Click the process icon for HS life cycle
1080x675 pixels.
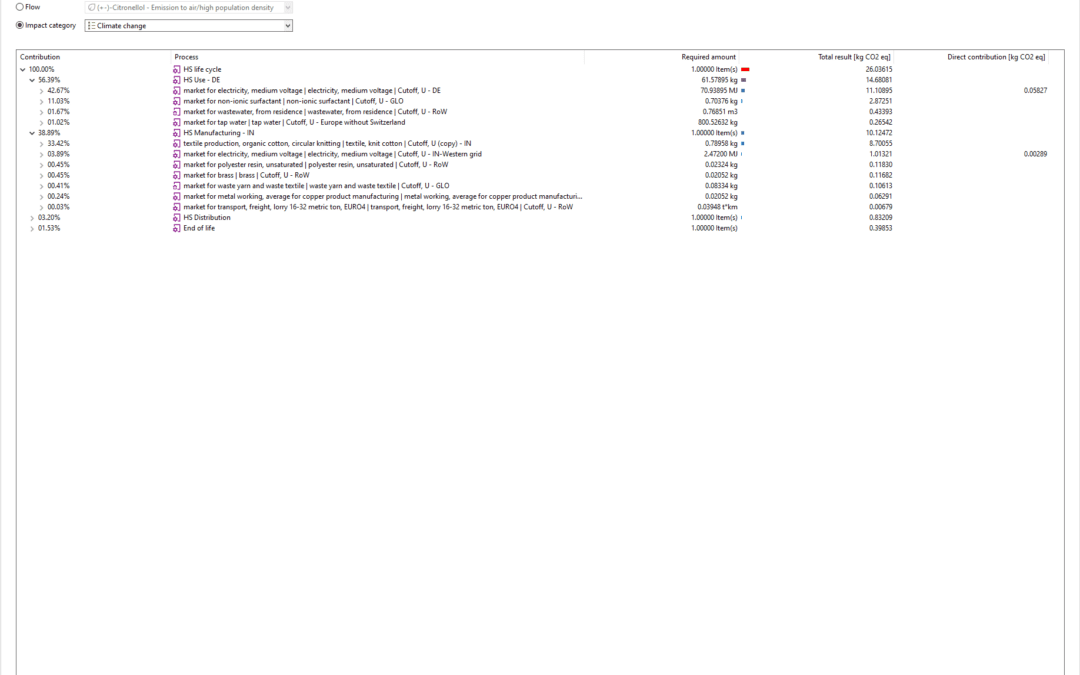pyautogui.click(x=176, y=70)
